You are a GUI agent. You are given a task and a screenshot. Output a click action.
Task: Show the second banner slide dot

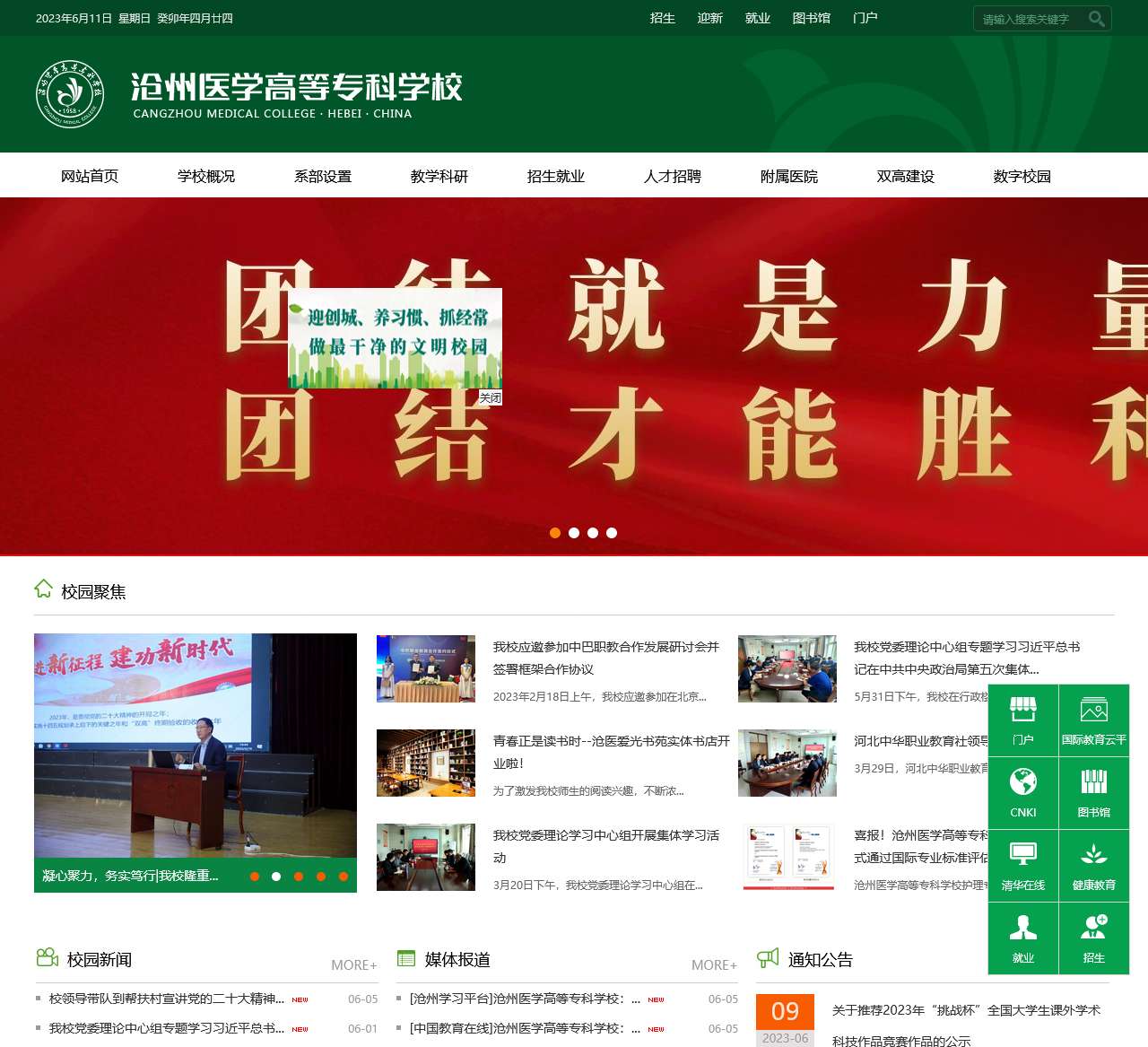[x=574, y=533]
